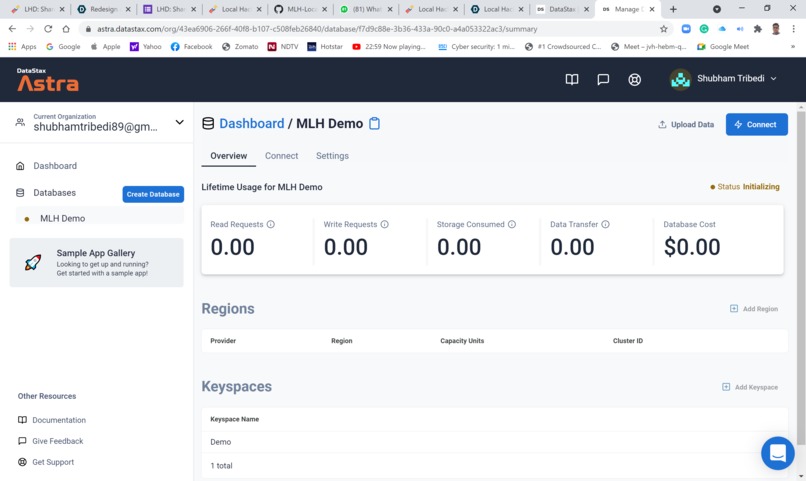Image resolution: width=806 pixels, height=481 pixels.
Task: Bookmark this page with star icon
Action: [664, 29]
